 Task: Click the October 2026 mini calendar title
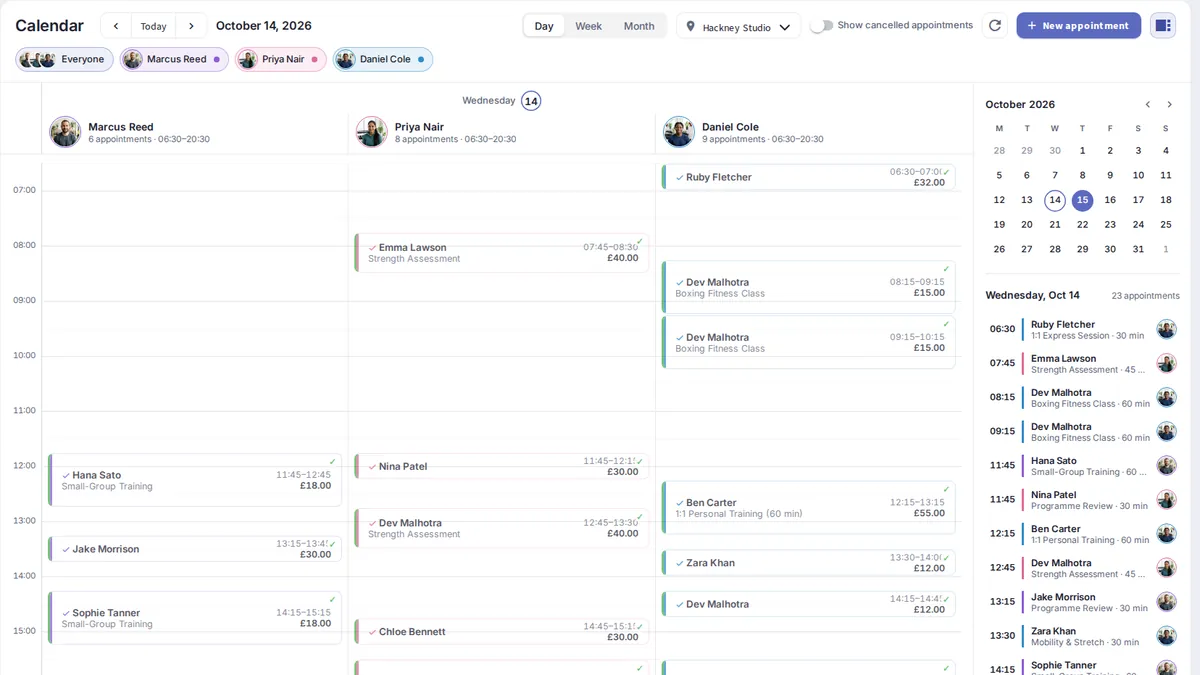coord(1020,104)
